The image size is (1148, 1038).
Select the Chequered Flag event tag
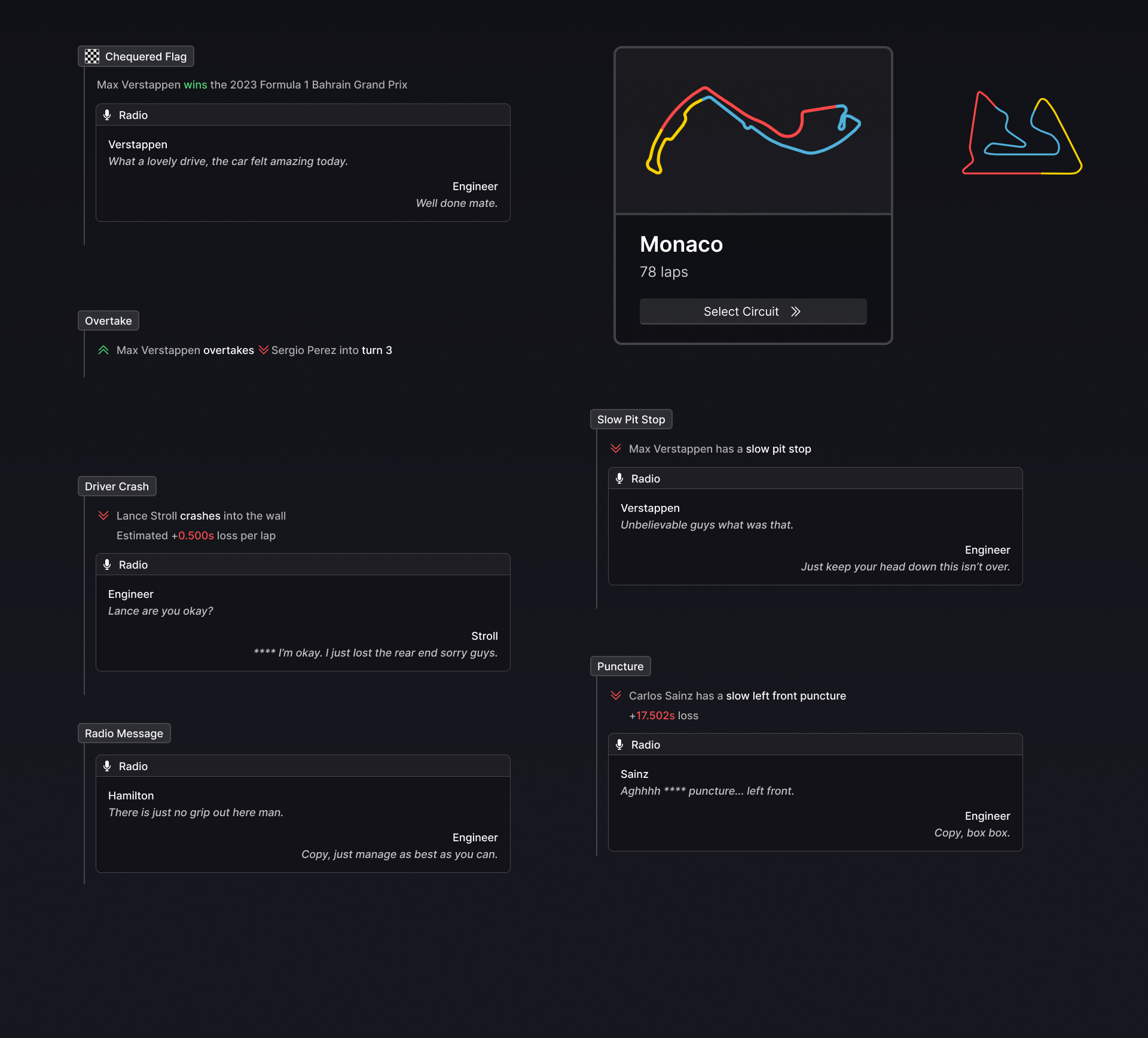point(136,57)
